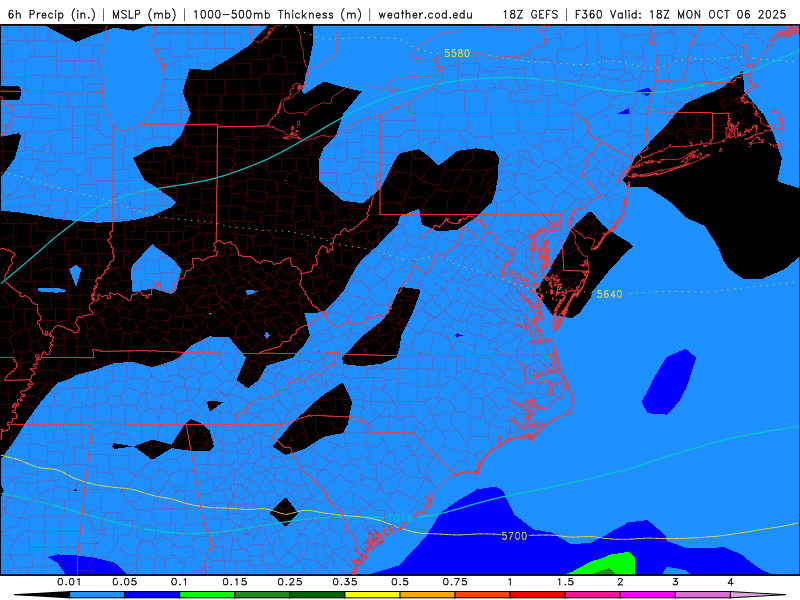Viewport: 800px width, 600px height.
Task: Click the legend value 3
Action: tap(676, 582)
